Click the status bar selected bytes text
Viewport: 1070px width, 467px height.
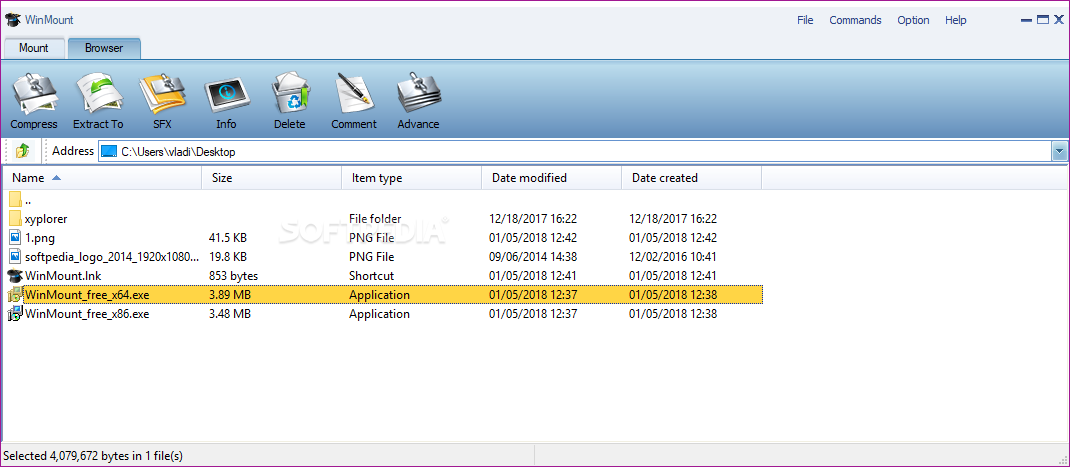(93, 455)
